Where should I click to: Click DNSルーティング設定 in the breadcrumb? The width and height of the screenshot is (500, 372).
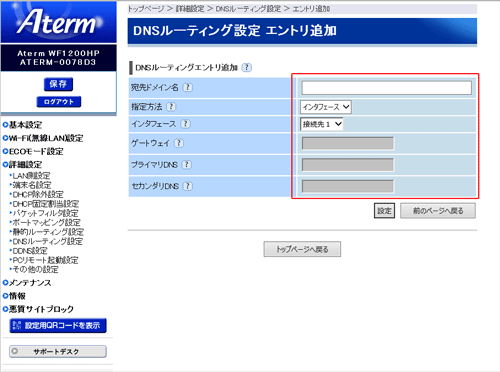point(248,9)
